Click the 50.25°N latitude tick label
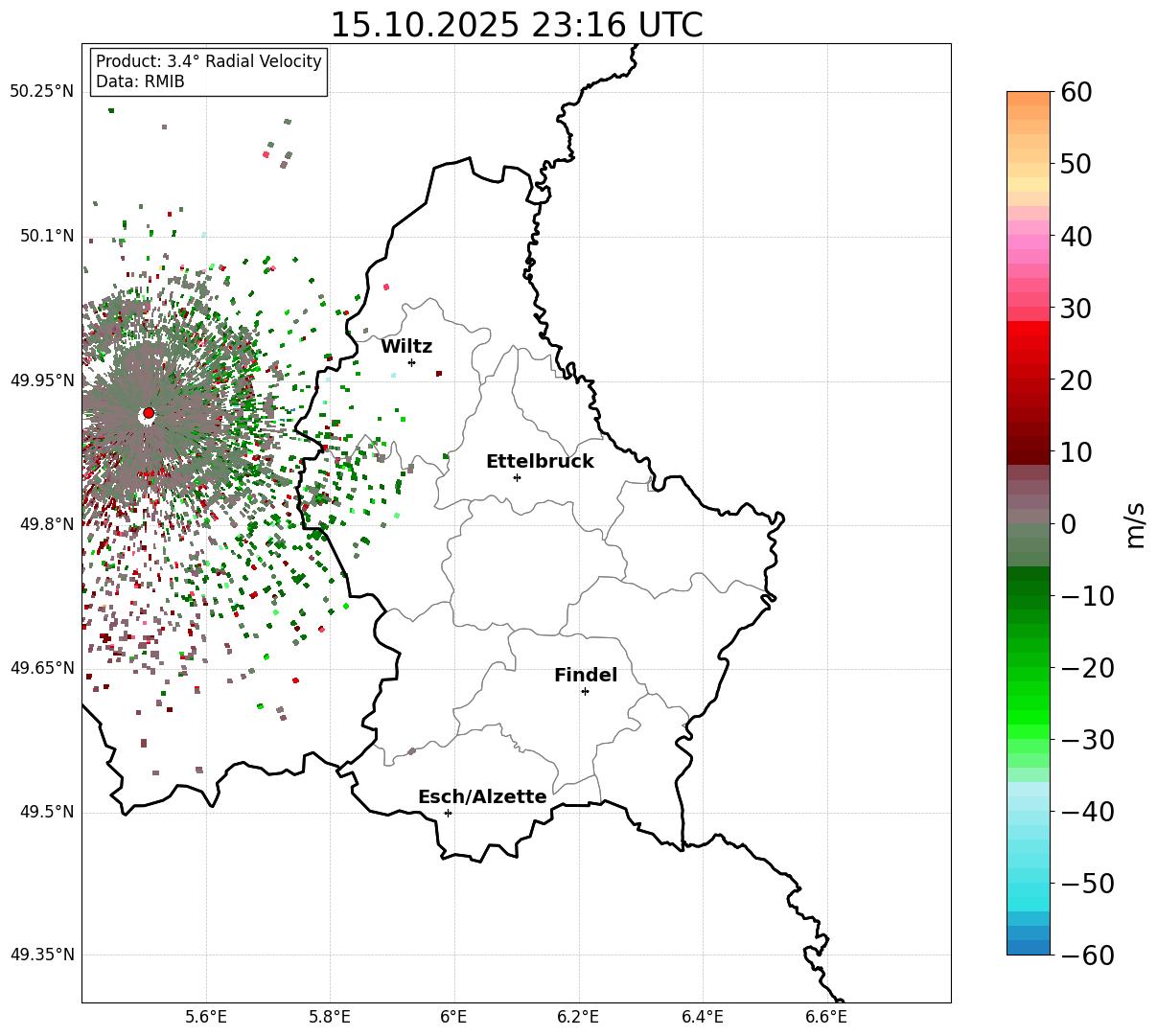Screen dimensions: 1157x1036 (41, 92)
